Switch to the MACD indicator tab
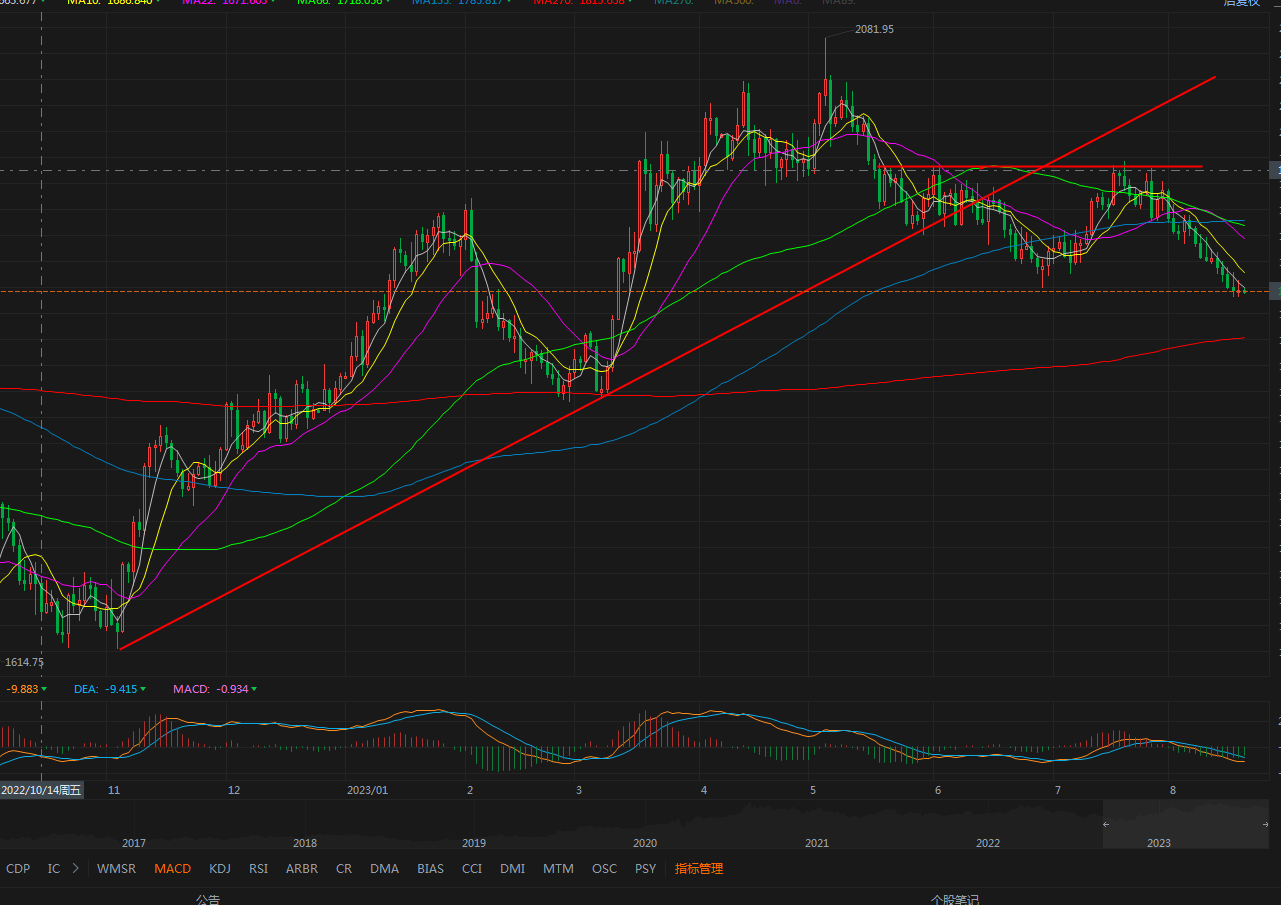1281x905 pixels. tap(172, 868)
